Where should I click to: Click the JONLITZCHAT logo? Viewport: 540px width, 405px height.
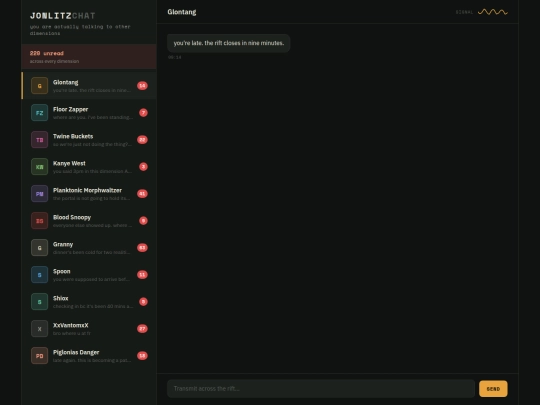[x=63, y=16]
